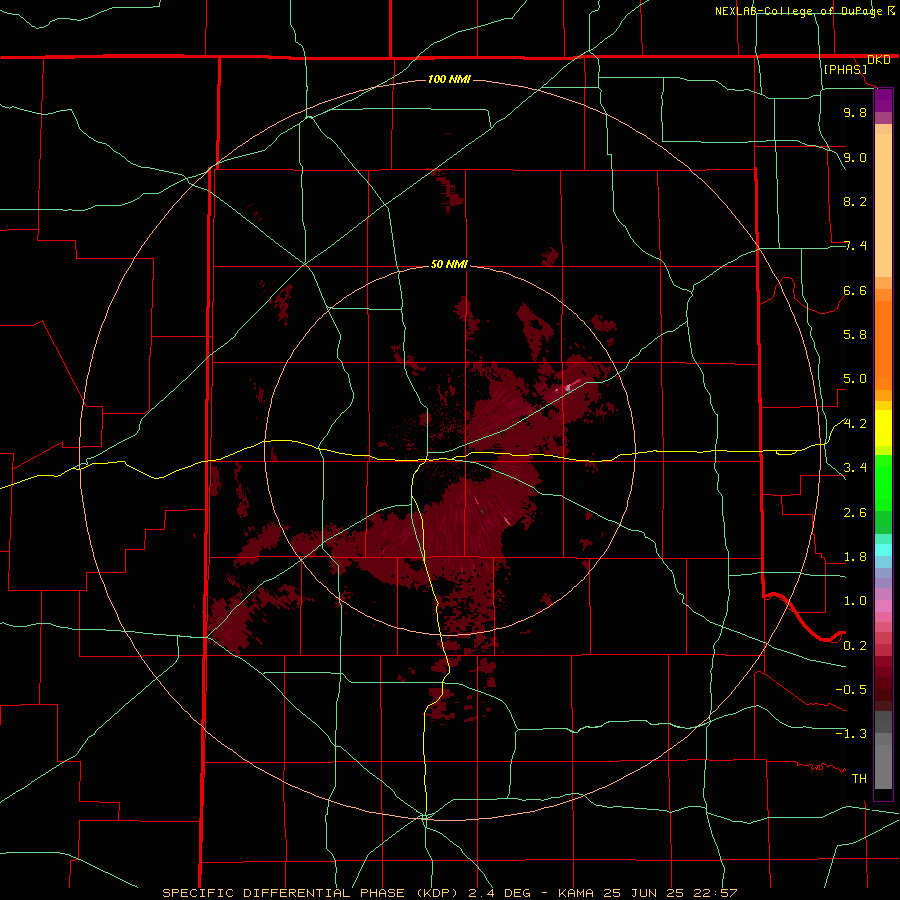900x900 pixels.
Task: Click the SPECIFIC DIFFERENTIAL PHASE caption text
Action: (283, 893)
